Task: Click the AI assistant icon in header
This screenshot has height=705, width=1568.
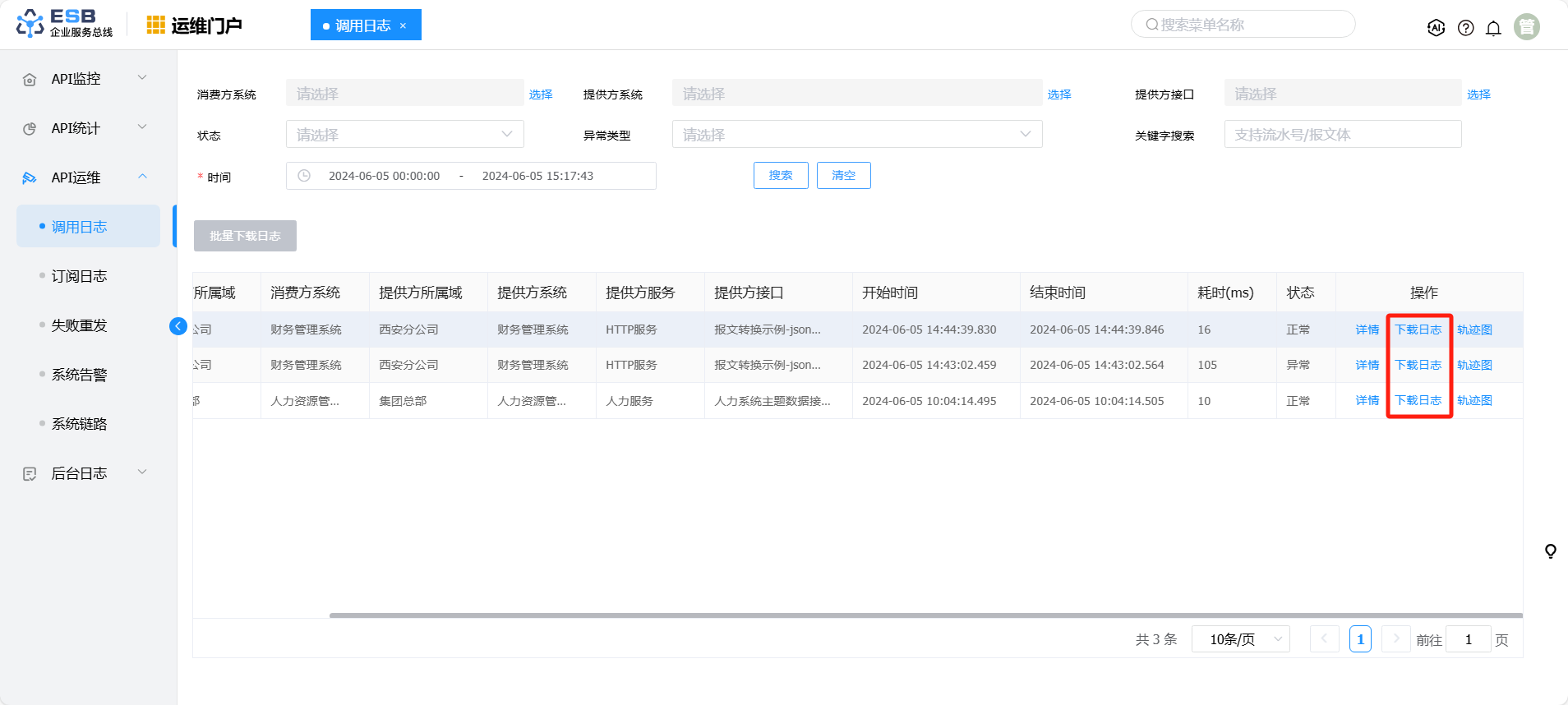Action: [x=1436, y=28]
